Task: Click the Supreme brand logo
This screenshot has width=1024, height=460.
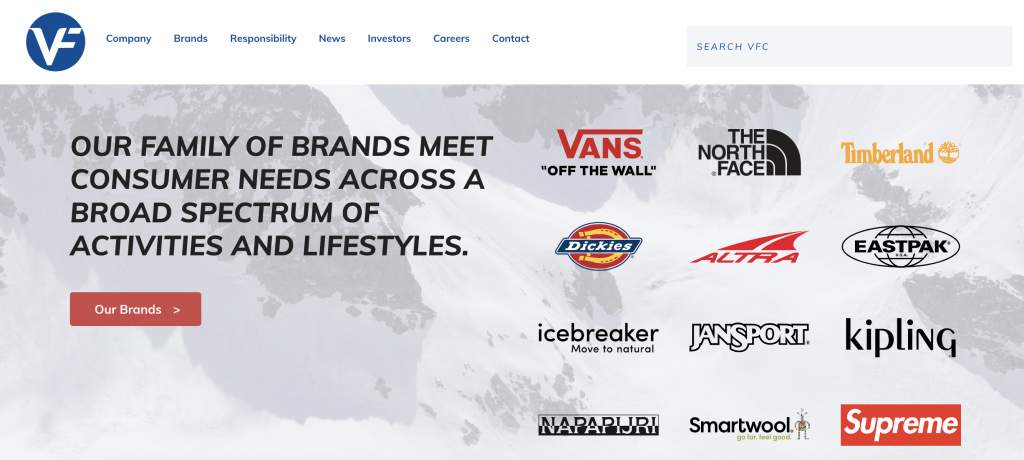Action: [x=901, y=425]
